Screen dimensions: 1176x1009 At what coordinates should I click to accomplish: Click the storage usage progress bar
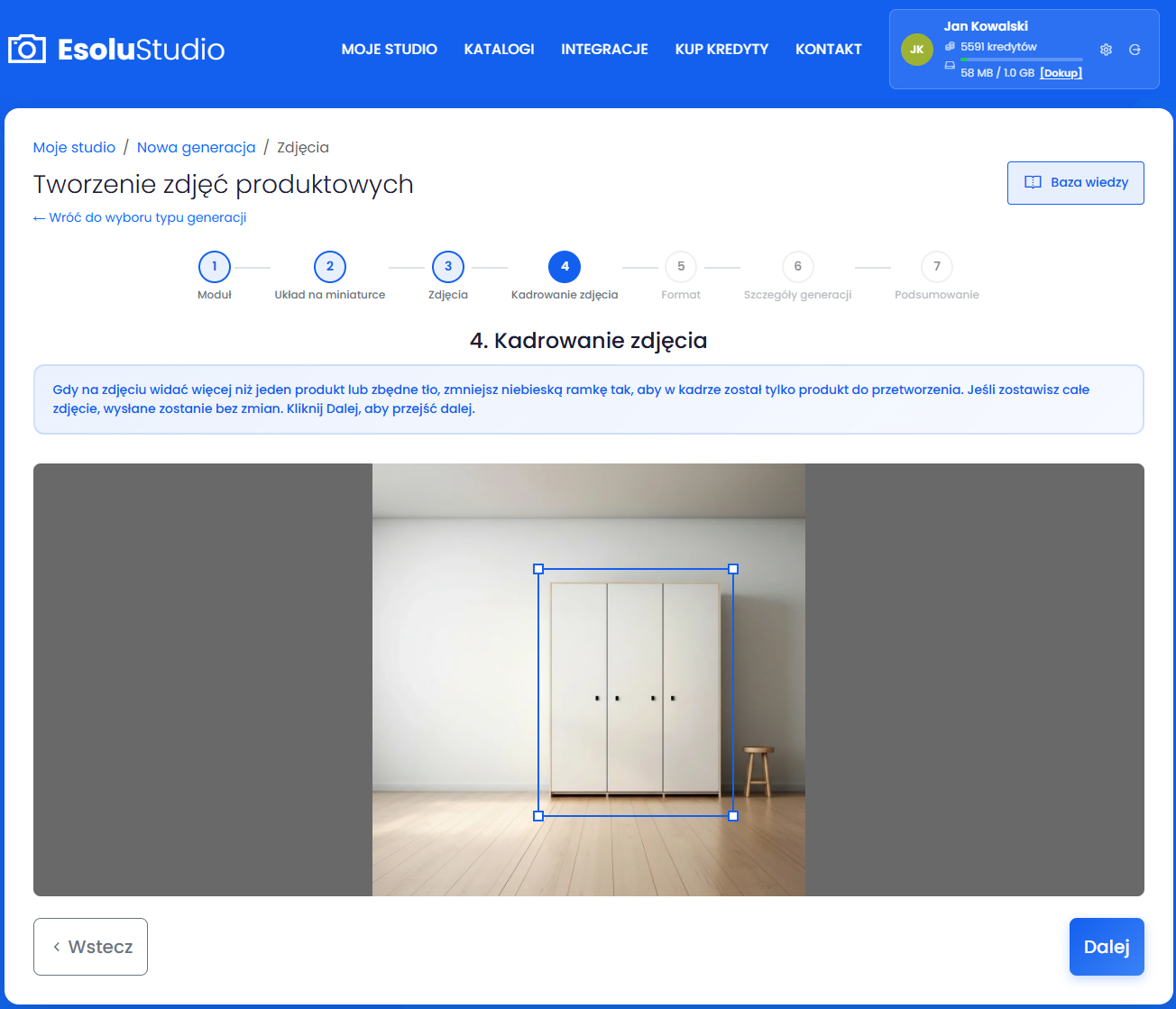click(1022, 59)
